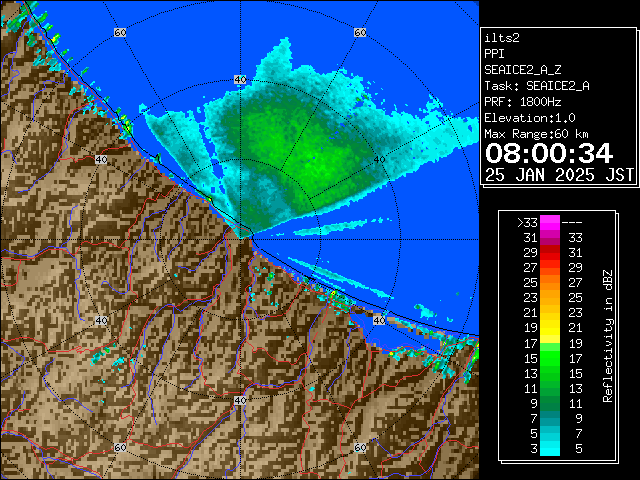Pick the bright green swatch between 15 and 17
Viewport: 640px width, 480px height.
tap(550, 358)
